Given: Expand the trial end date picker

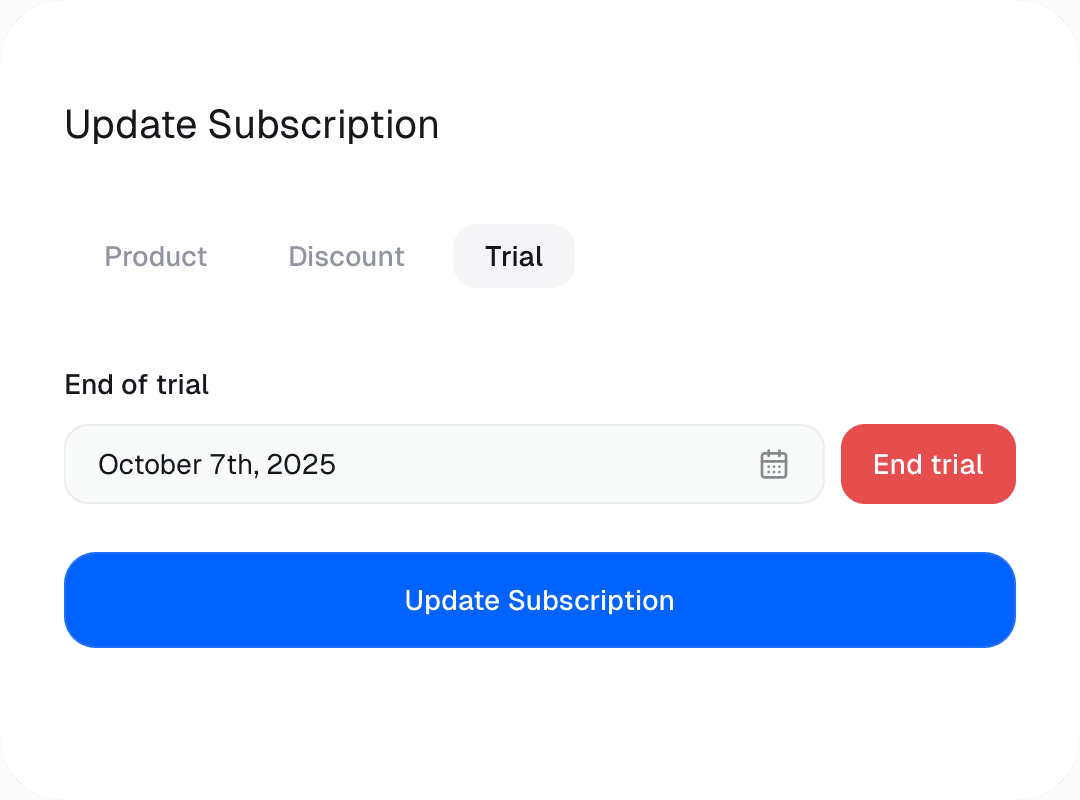Looking at the screenshot, I should (x=444, y=464).
